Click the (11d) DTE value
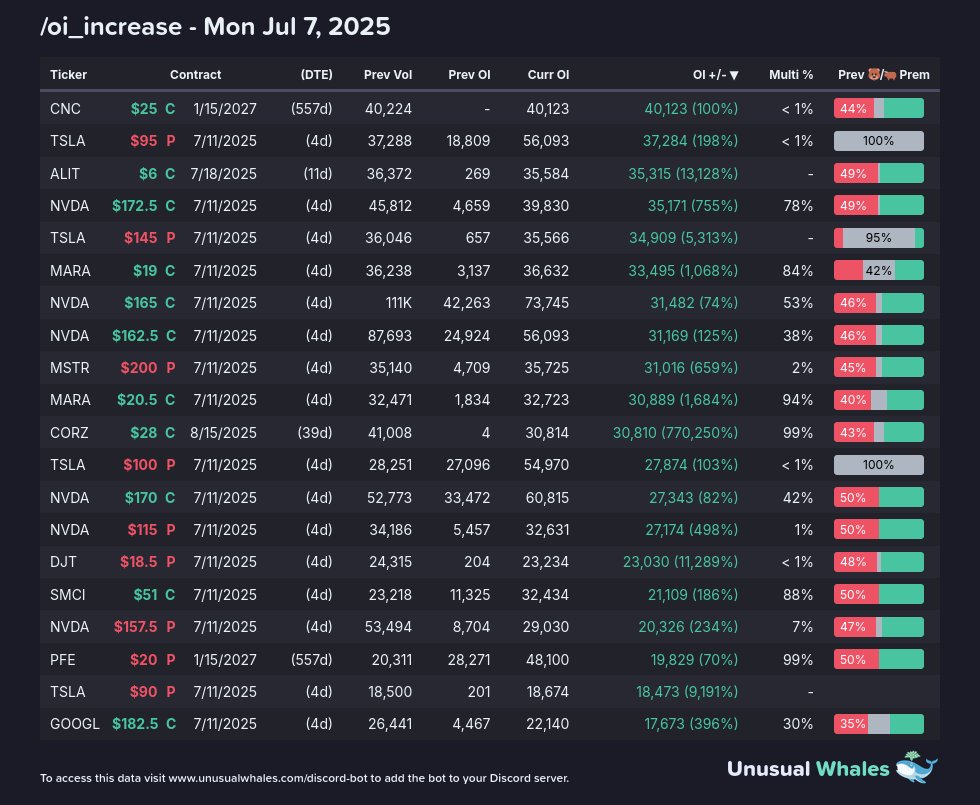980x805 pixels. point(318,173)
